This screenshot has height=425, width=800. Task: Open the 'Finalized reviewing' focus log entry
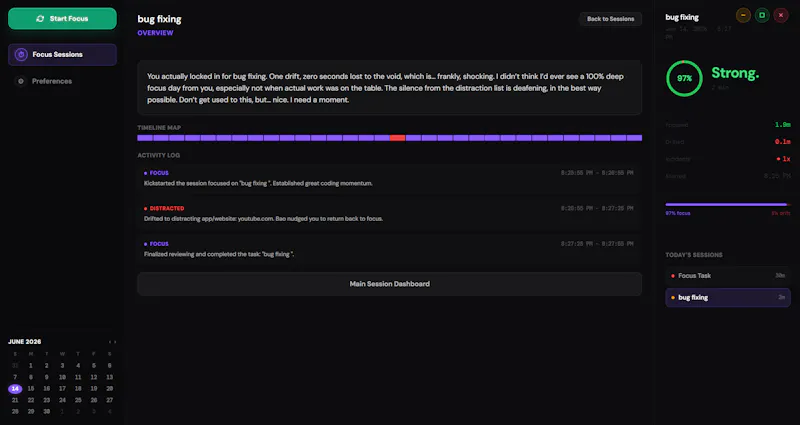389,249
